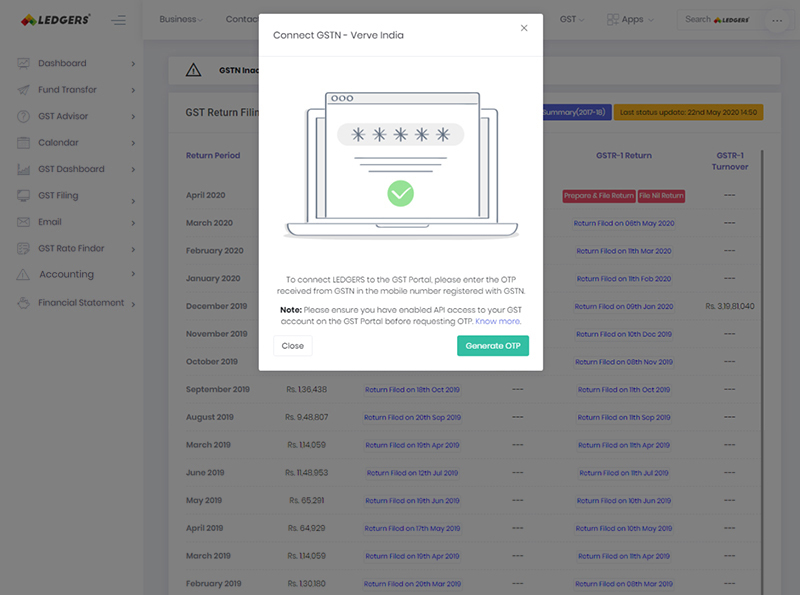Viewport: 800px width, 595px height.
Task: Click the Close button in dialog
Action: click(292, 346)
